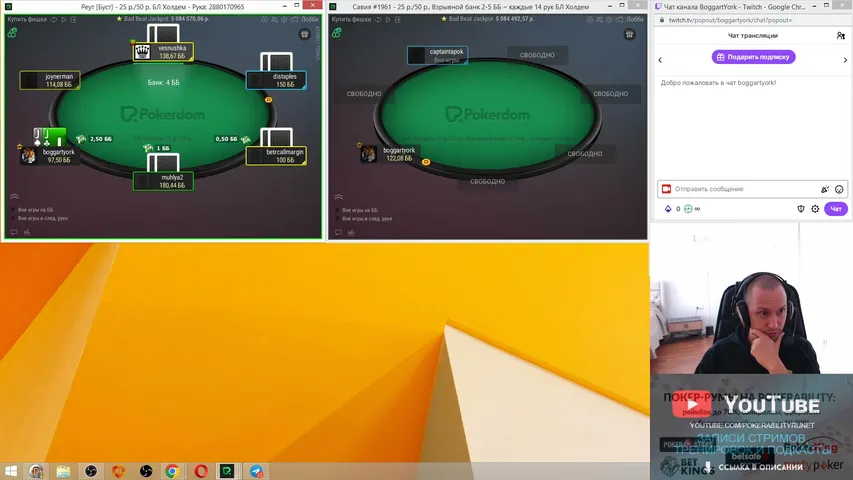Image resolution: width=853 pixels, height=480 pixels.
Task: Open the chat bubble icon at the Савия table bottom
Action: click(x=338, y=232)
